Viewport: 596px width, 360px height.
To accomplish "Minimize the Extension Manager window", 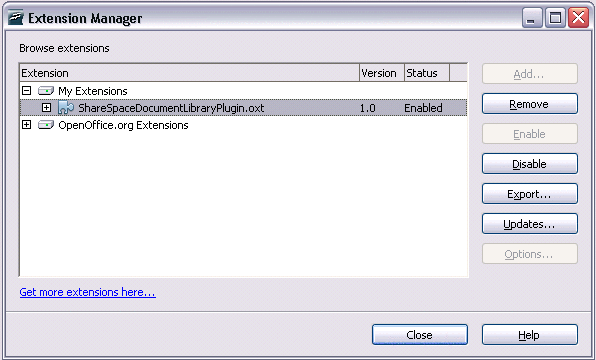I will tap(532, 17).
